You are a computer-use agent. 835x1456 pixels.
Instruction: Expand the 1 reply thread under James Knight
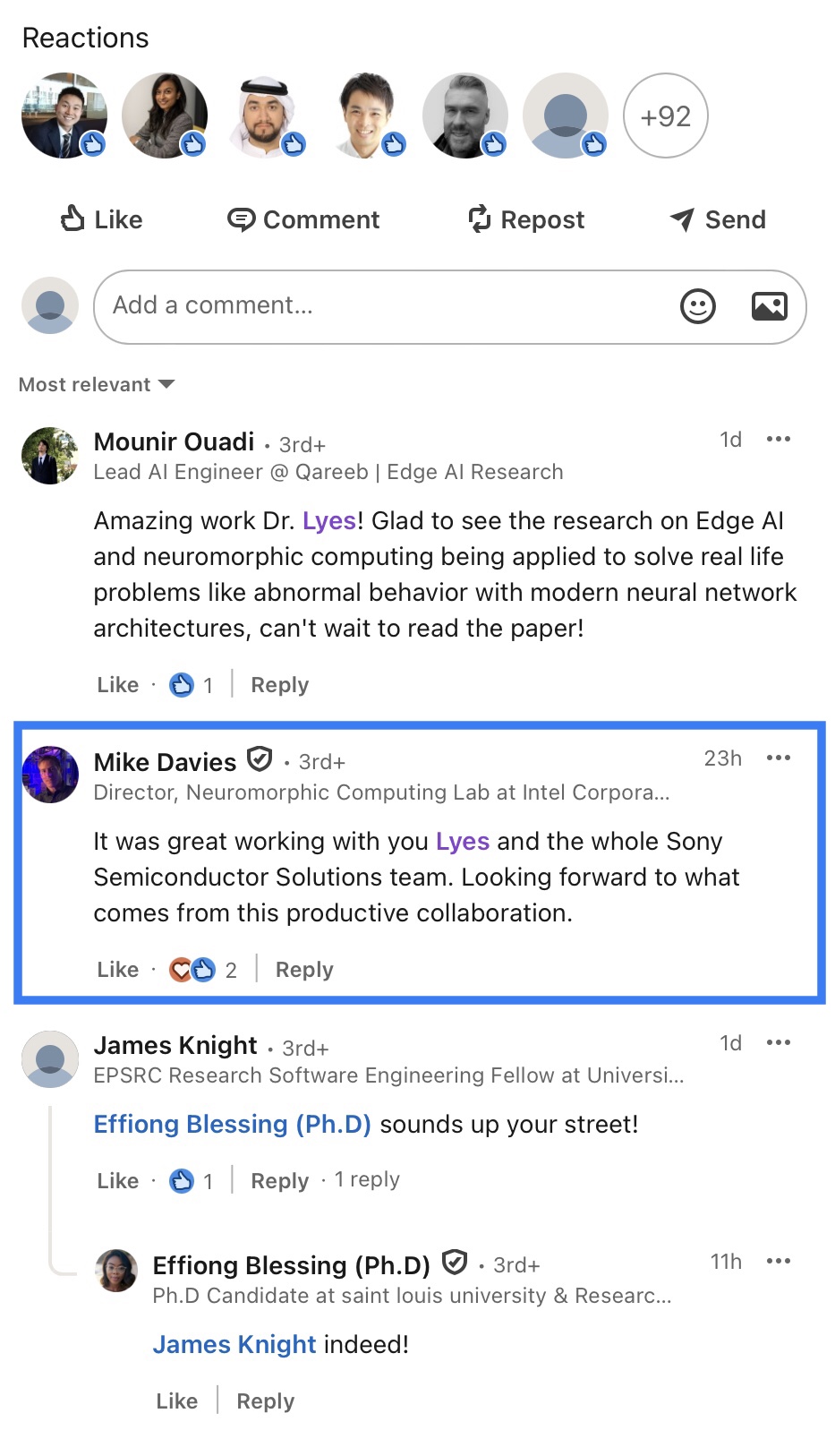tap(367, 1180)
